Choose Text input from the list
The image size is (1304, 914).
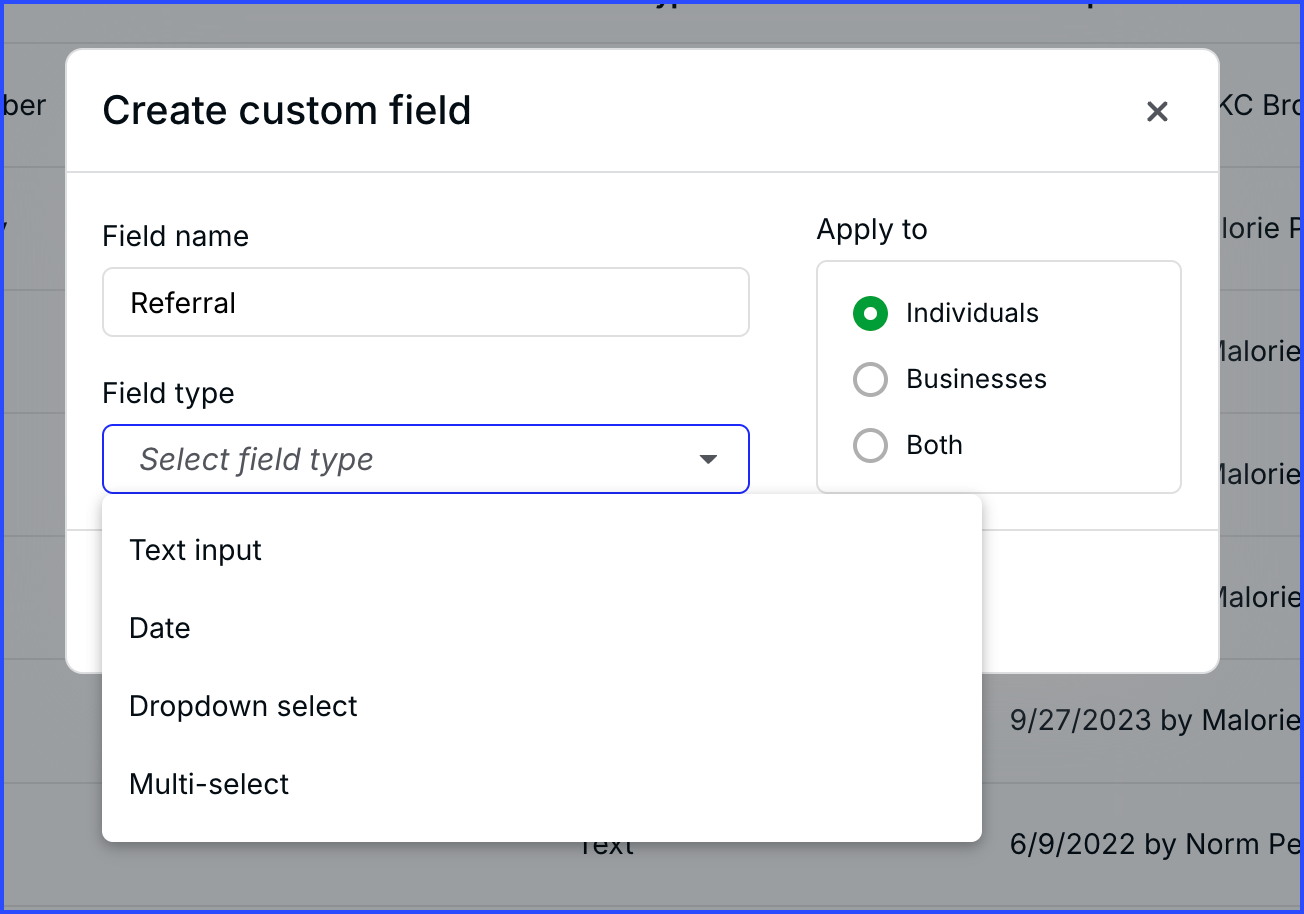pos(196,550)
